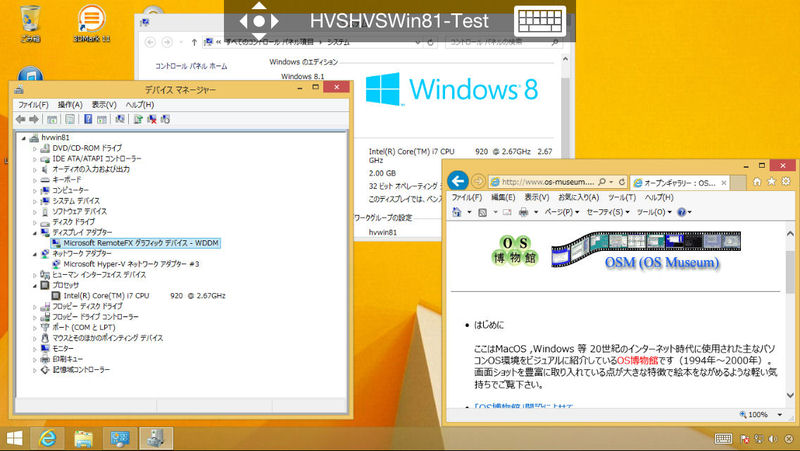Viewport: 800px width, 451px height.
Task: Click the pan control icon in remote session bar
Action: 259,21
